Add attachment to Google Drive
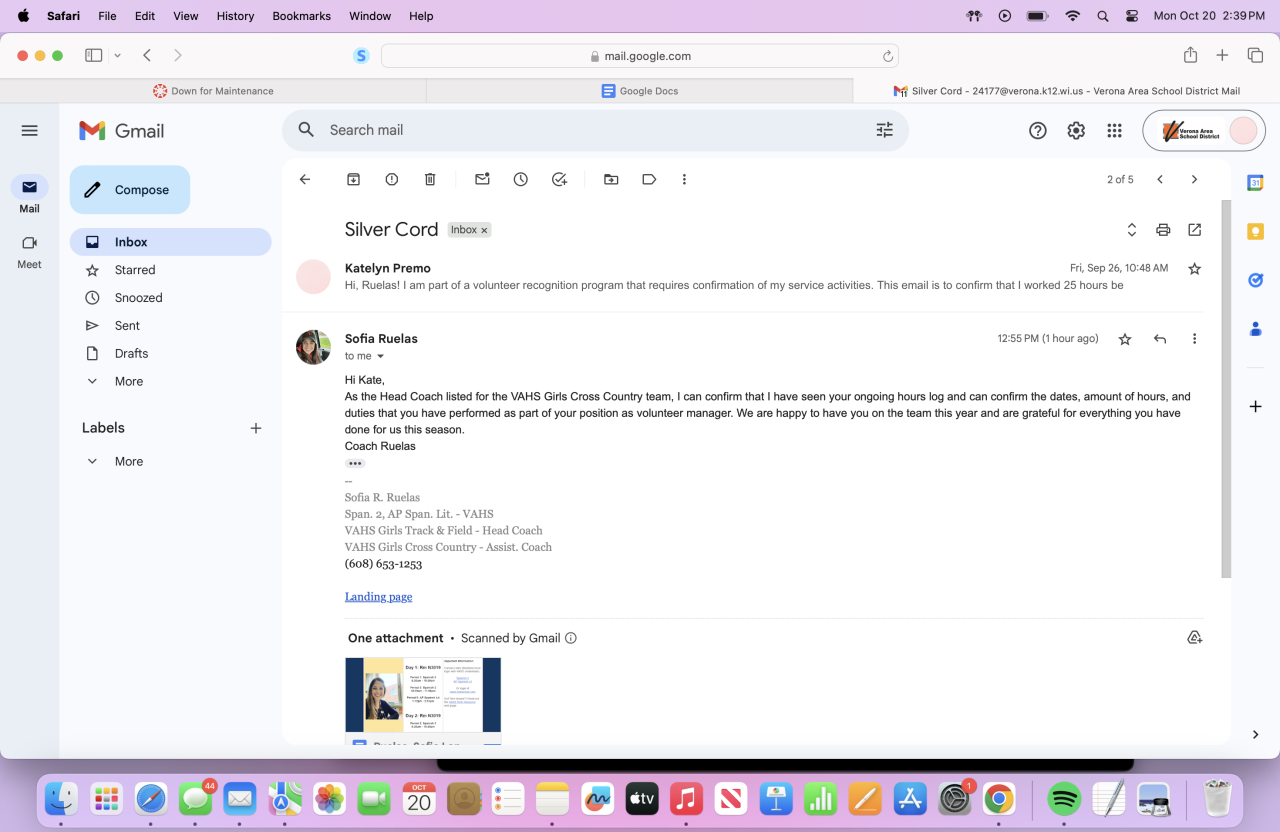This screenshot has width=1280, height=832. 1194,637
